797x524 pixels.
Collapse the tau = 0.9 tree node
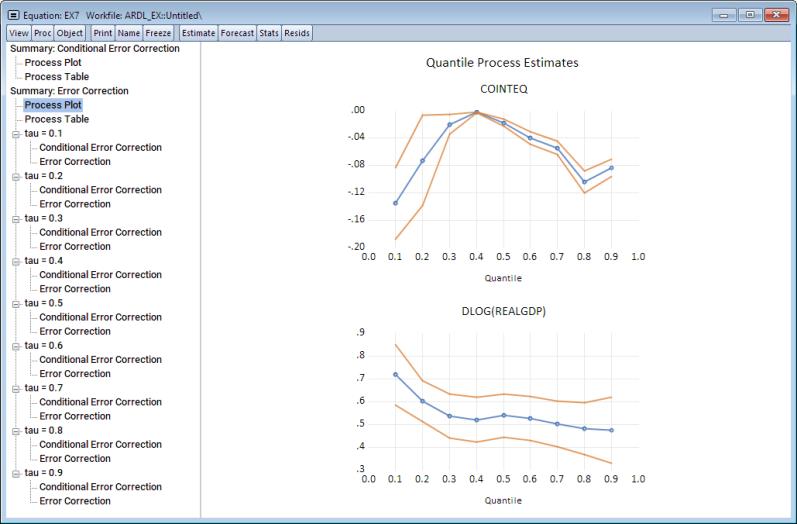coord(15,473)
